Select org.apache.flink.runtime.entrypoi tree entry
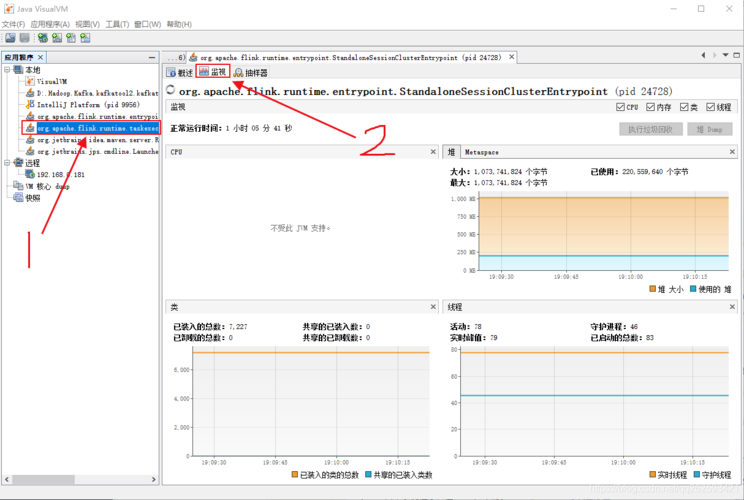744x500 pixels. click(98, 116)
